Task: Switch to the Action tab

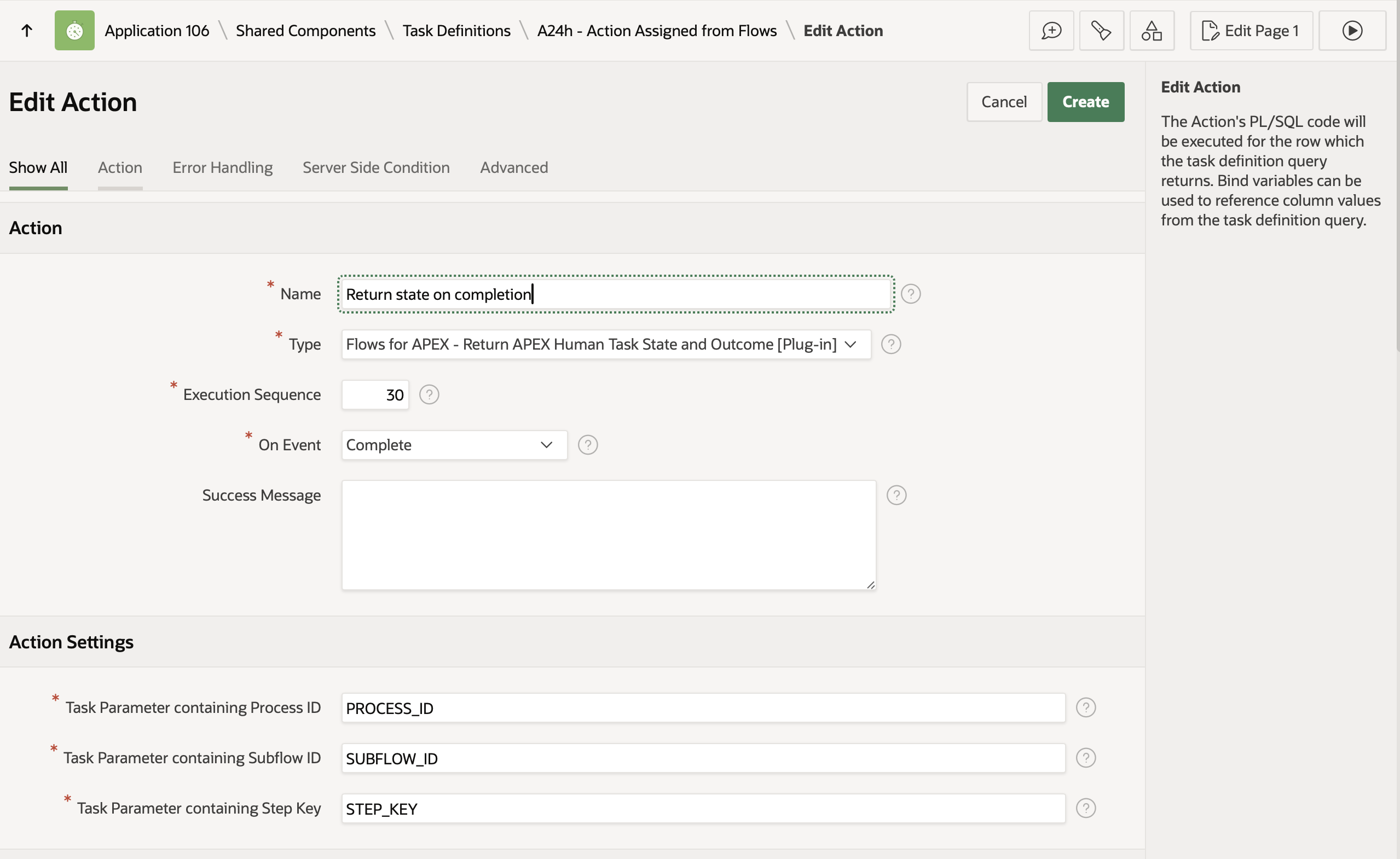Action: click(120, 167)
